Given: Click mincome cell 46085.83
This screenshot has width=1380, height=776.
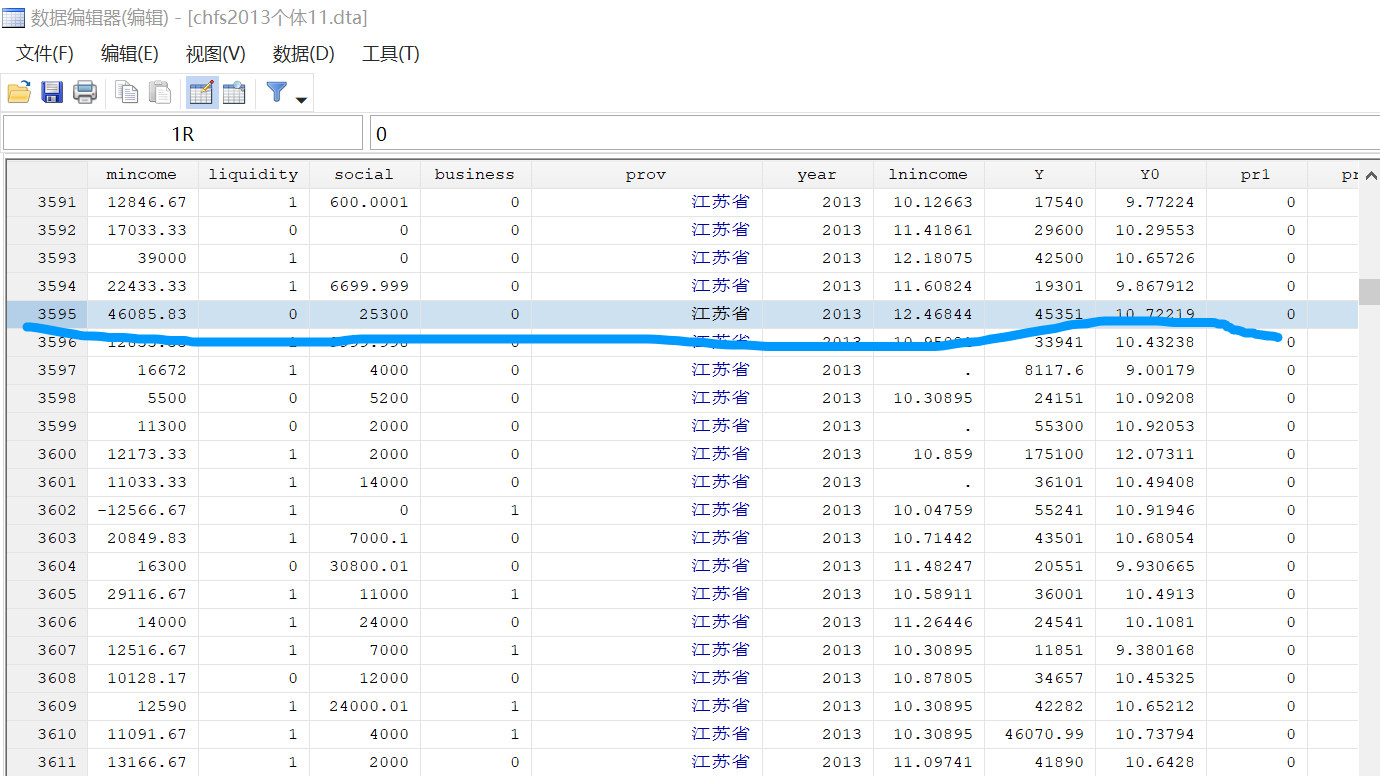Looking at the screenshot, I should (142, 314).
